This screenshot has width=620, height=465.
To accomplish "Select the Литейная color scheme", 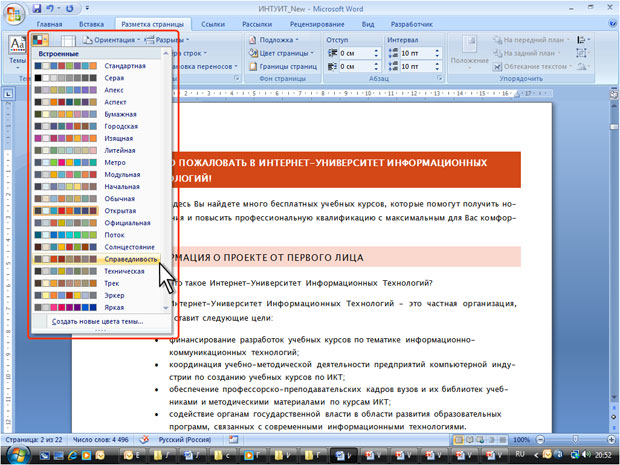I will 97,150.
